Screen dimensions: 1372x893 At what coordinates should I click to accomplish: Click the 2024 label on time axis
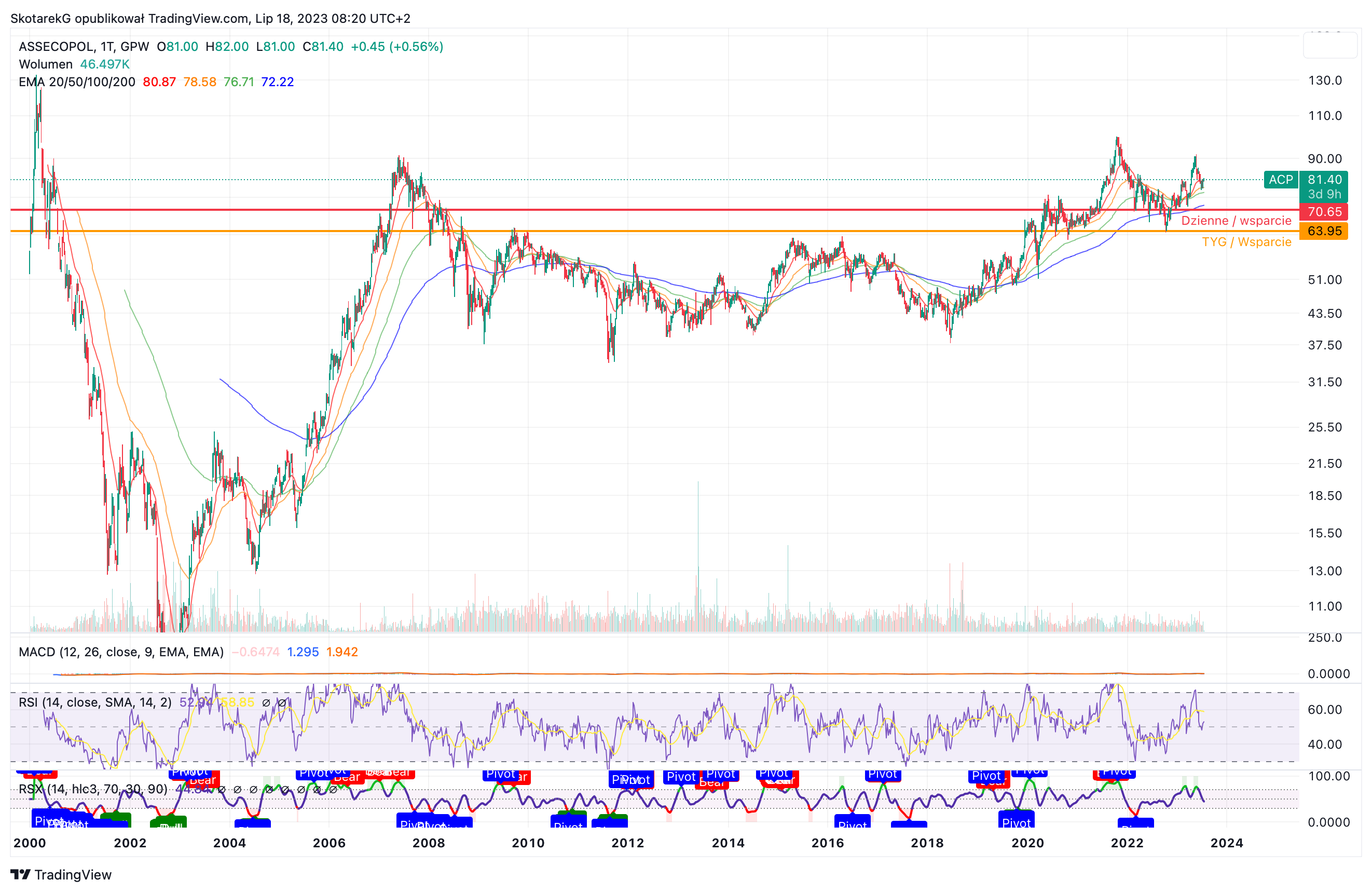coord(1227,843)
